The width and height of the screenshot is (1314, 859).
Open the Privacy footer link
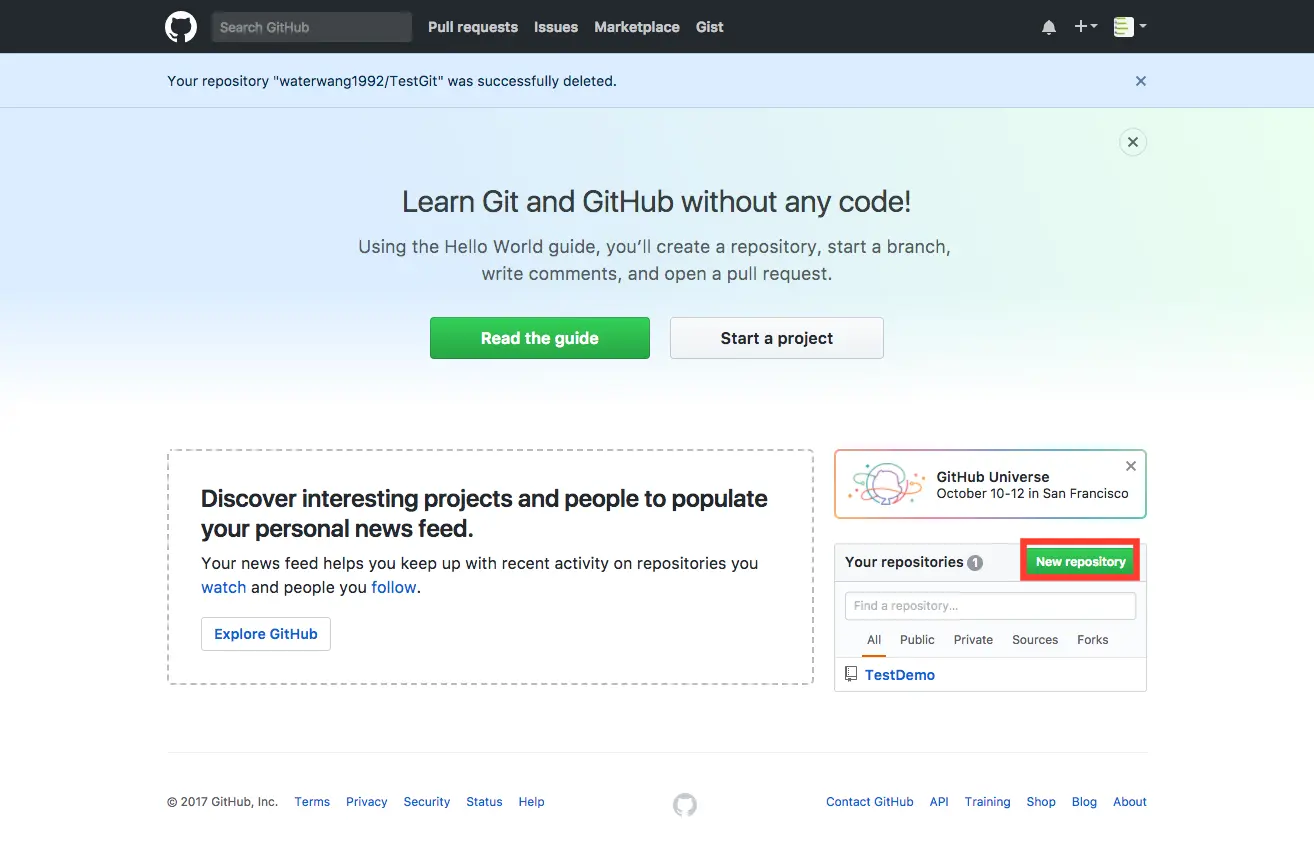click(367, 802)
